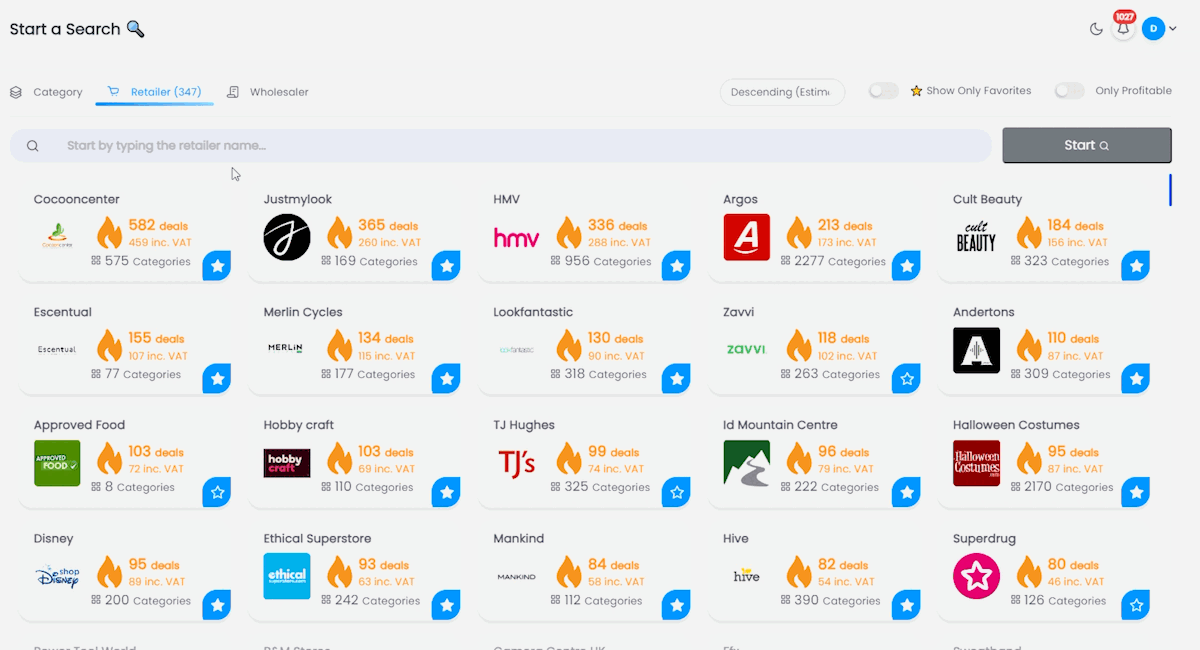
Task: Toggle favorite star on Escentual card
Action: tap(217, 380)
